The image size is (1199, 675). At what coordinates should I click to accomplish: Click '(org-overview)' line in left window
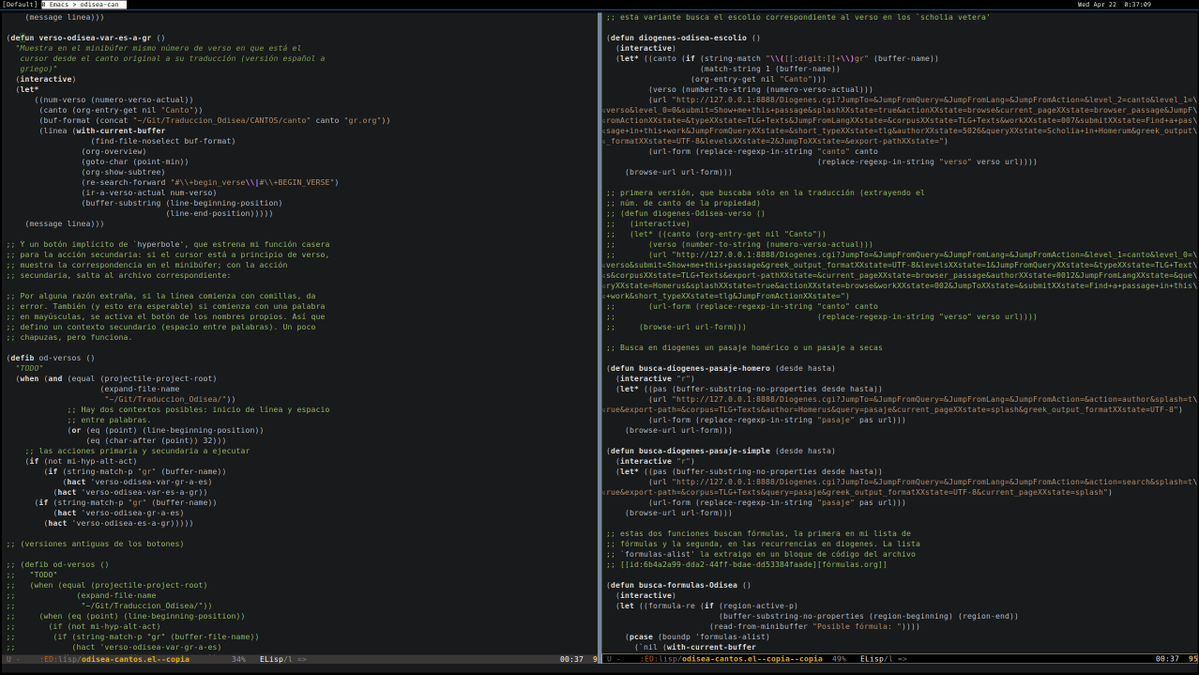pos(114,151)
